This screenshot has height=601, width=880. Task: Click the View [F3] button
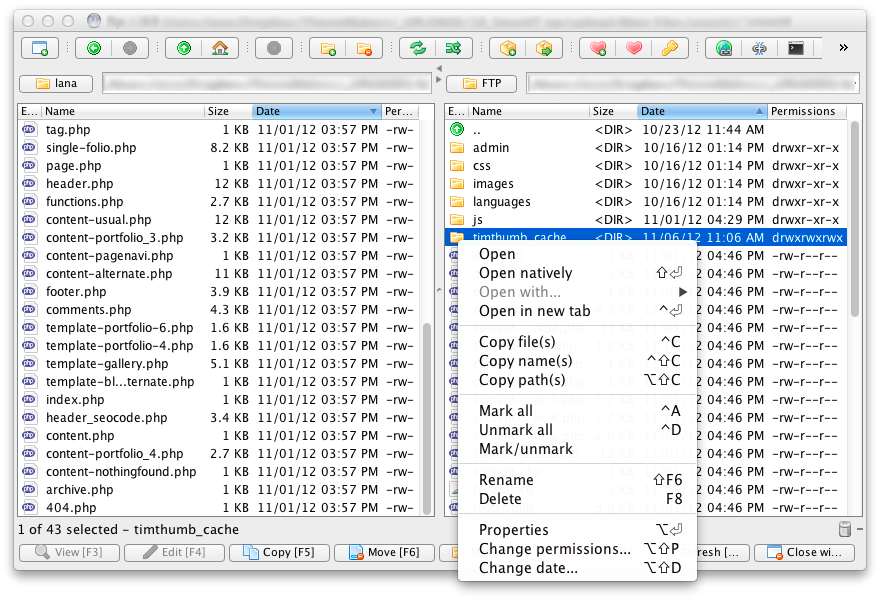click(x=69, y=552)
